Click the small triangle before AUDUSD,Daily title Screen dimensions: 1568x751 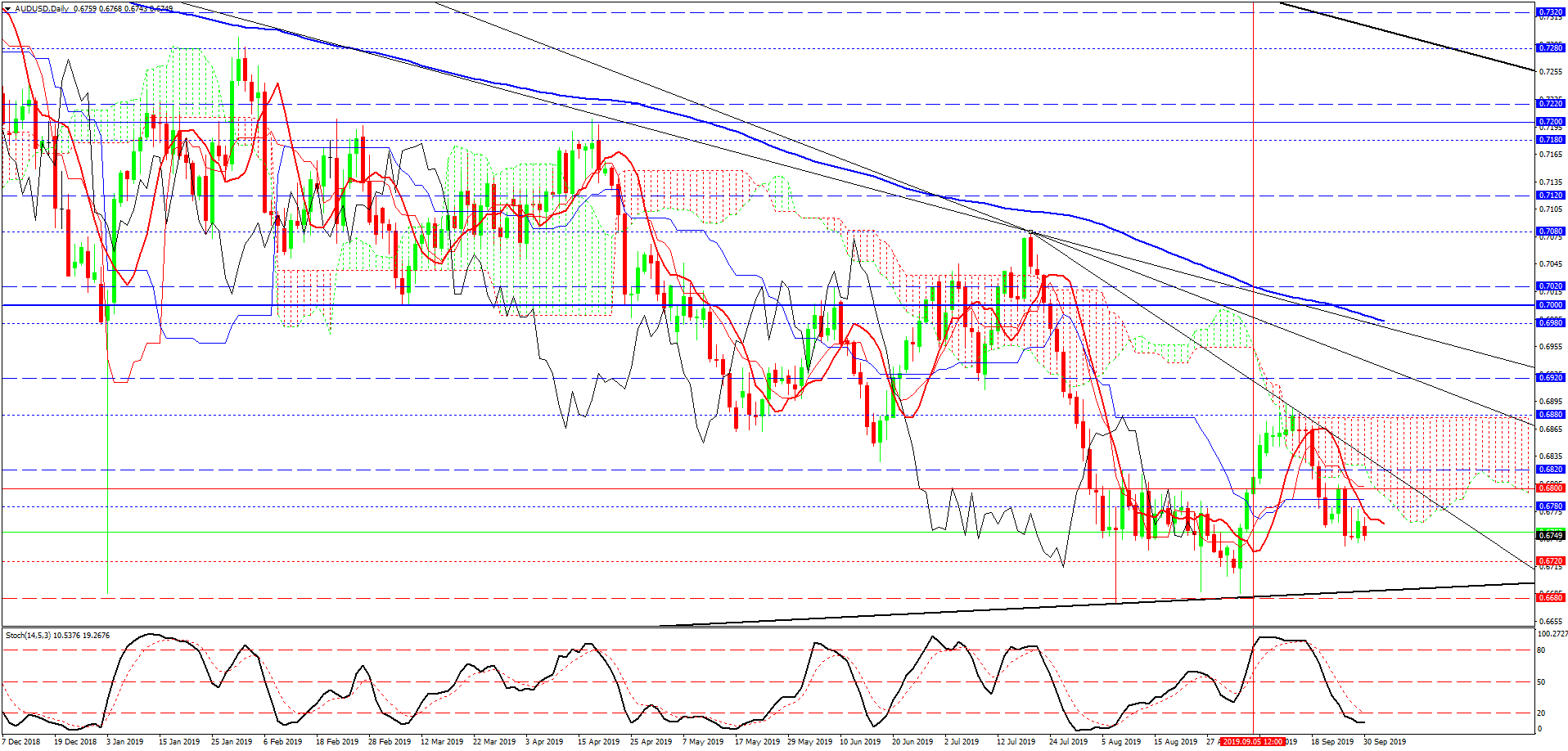coord(7,9)
